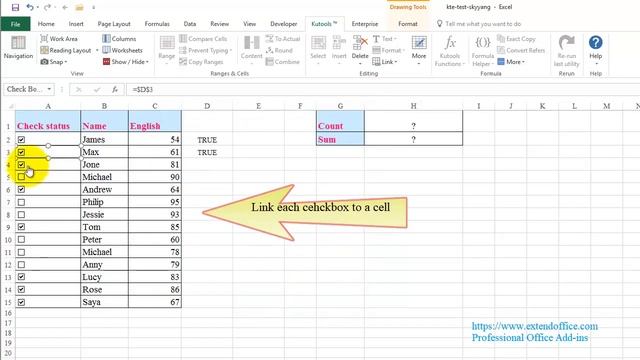The width and height of the screenshot is (640, 360).
Task: Click the Columns icon
Action: 106,39
